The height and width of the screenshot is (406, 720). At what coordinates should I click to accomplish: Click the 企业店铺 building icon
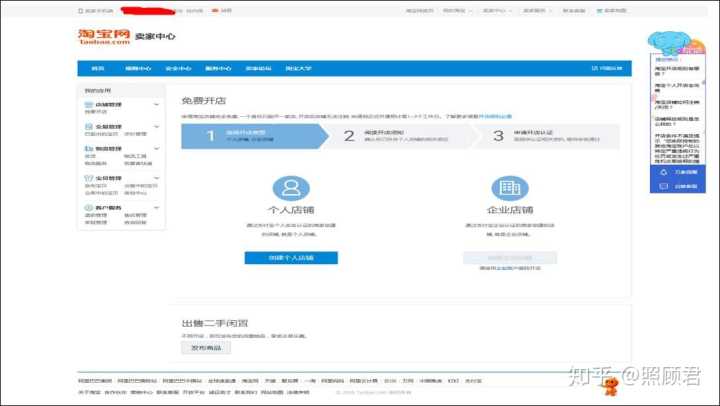(x=509, y=188)
